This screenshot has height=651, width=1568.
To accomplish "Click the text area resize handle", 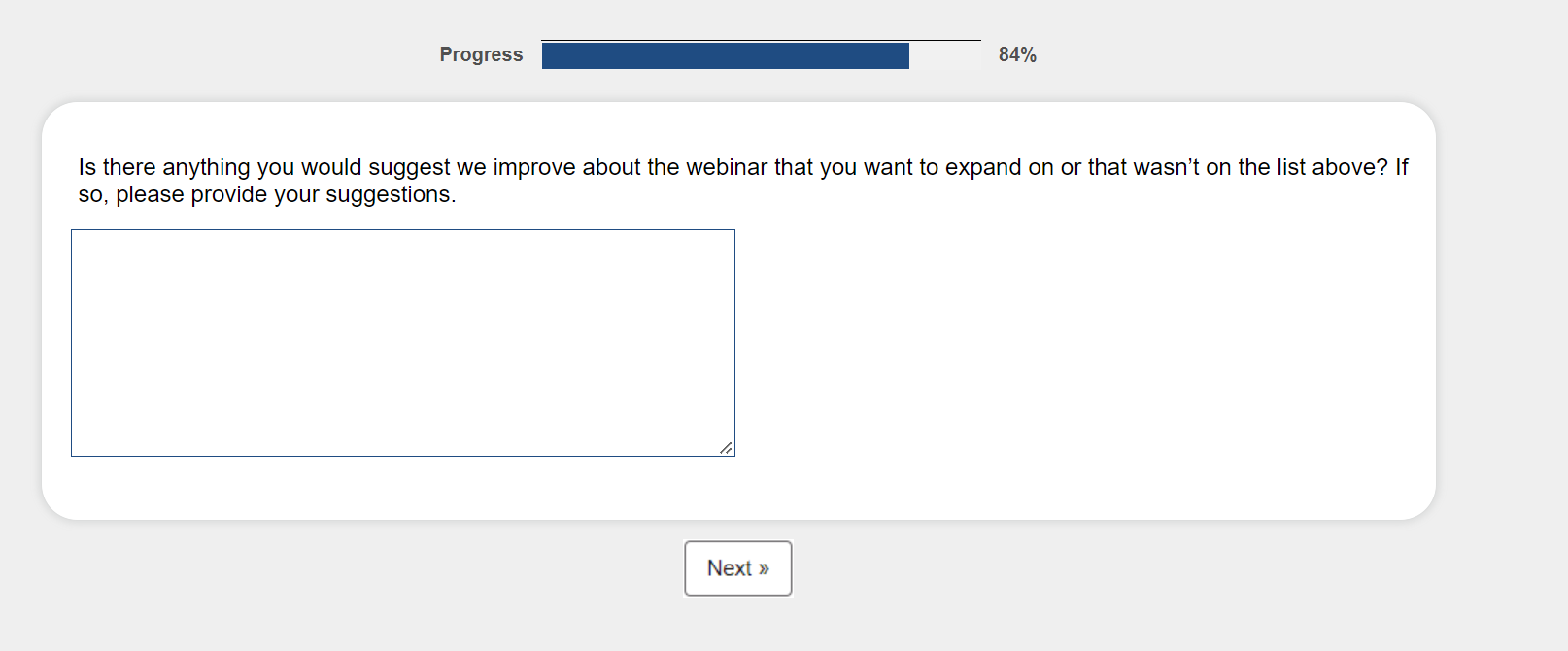I will [x=726, y=448].
